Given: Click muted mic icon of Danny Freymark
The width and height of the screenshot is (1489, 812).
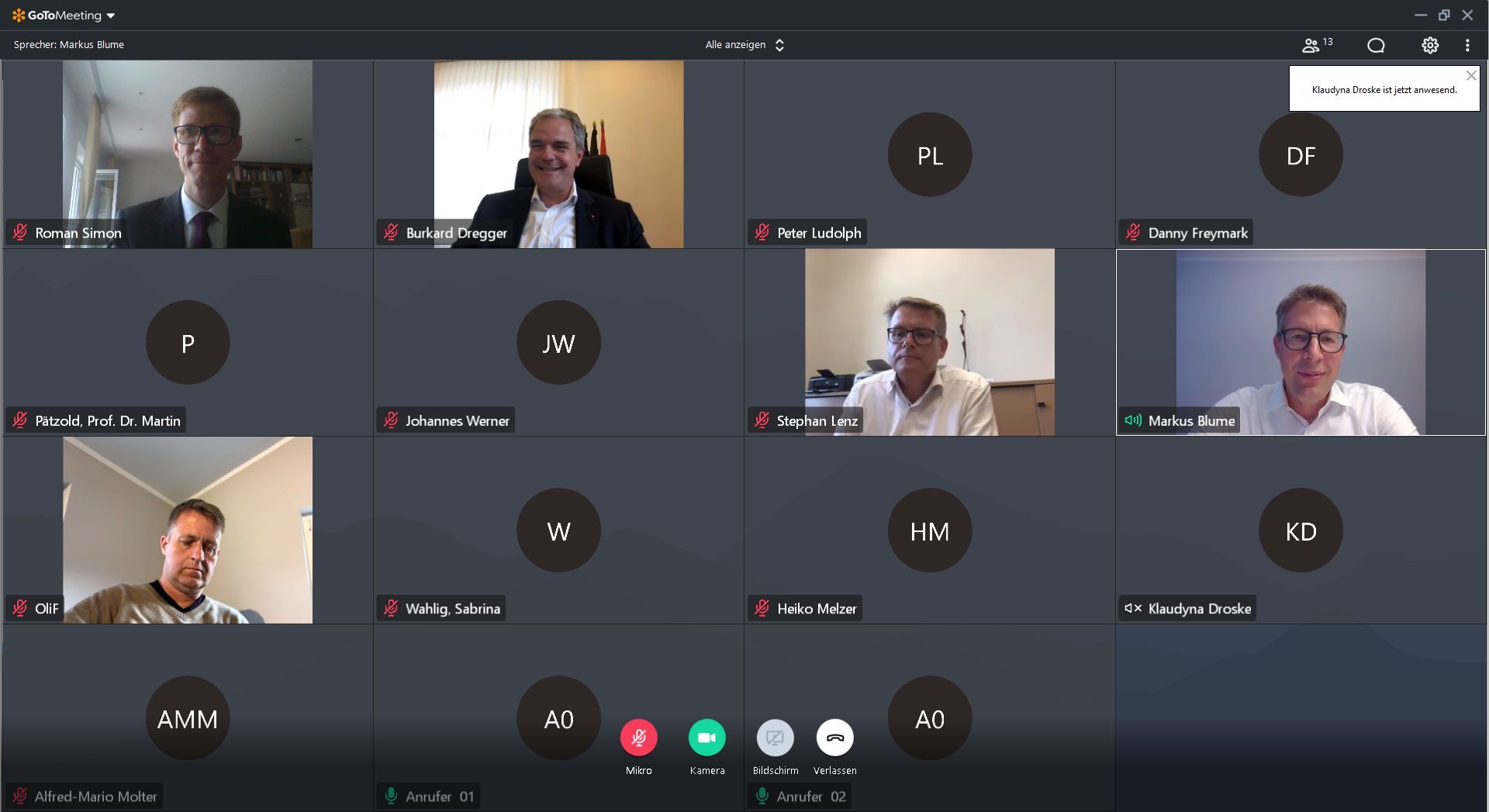Looking at the screenshot, I should point(1133,233).
